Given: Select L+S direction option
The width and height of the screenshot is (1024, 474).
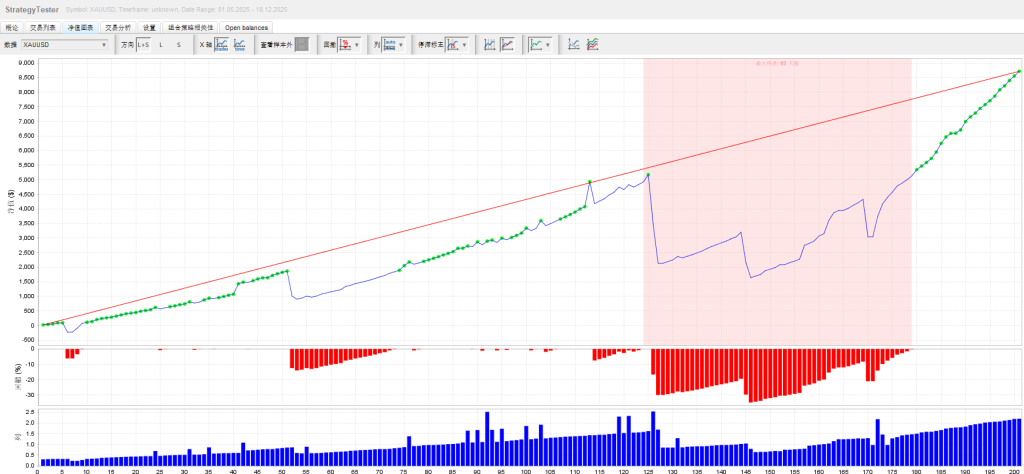Looking at the screenshot, I should click(142, 45).
